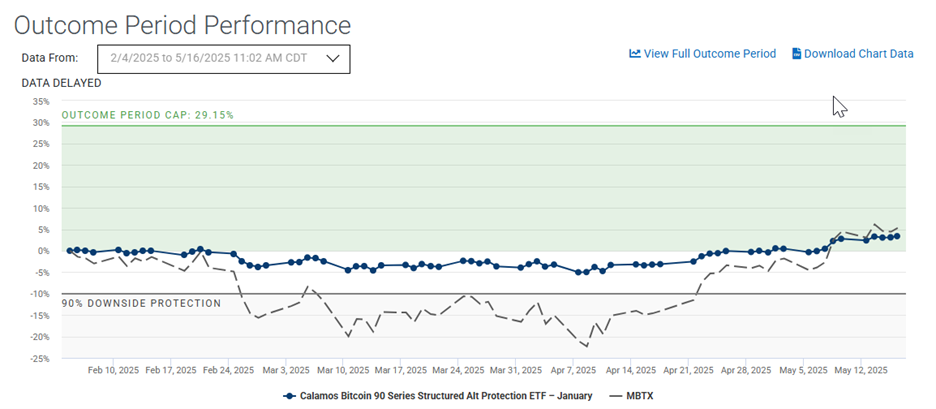Click the chart icon beside View Full Outcome Period

tap(635, 54)
